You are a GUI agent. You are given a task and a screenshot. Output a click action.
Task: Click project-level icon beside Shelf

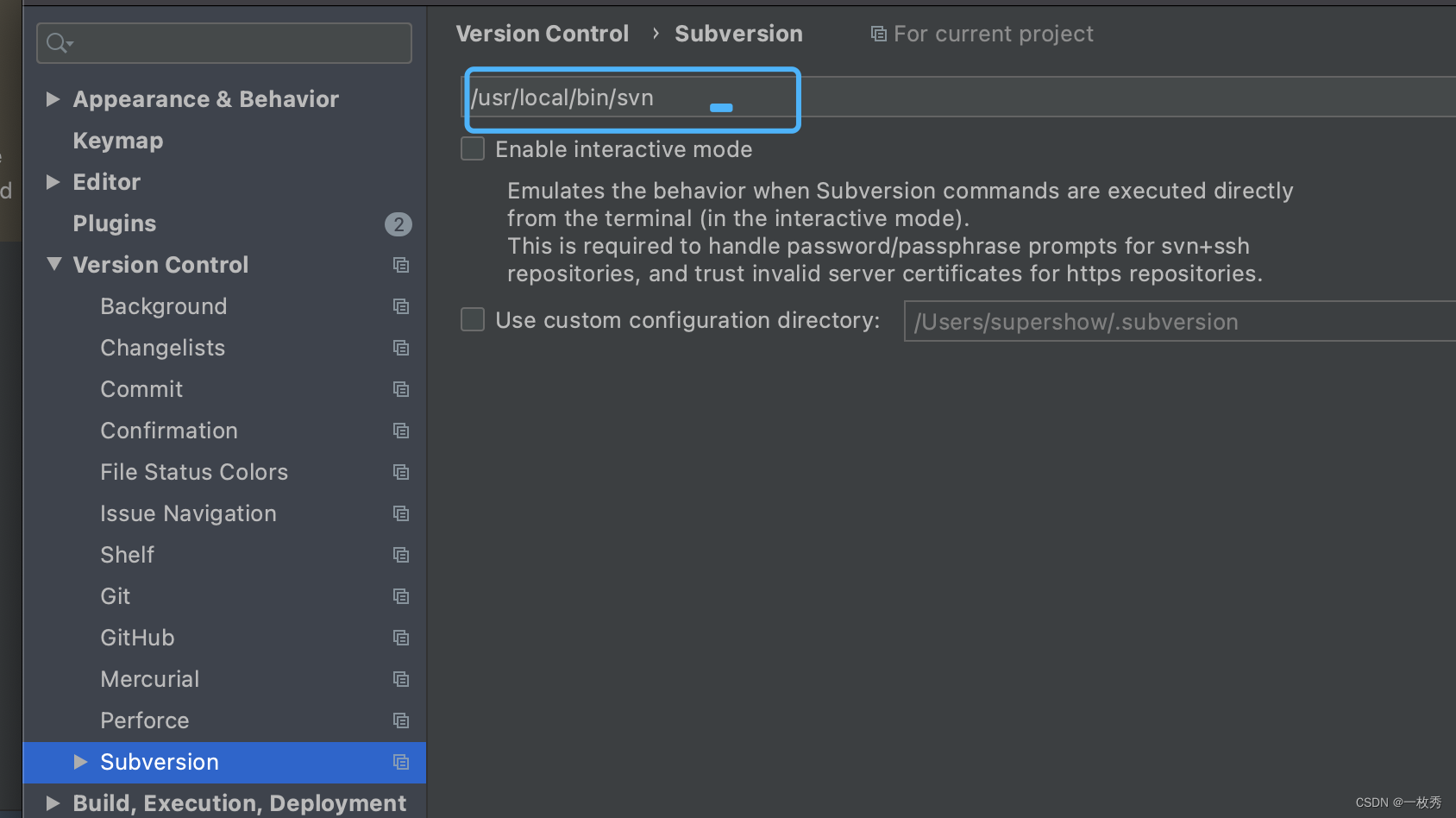coord(401,555)
